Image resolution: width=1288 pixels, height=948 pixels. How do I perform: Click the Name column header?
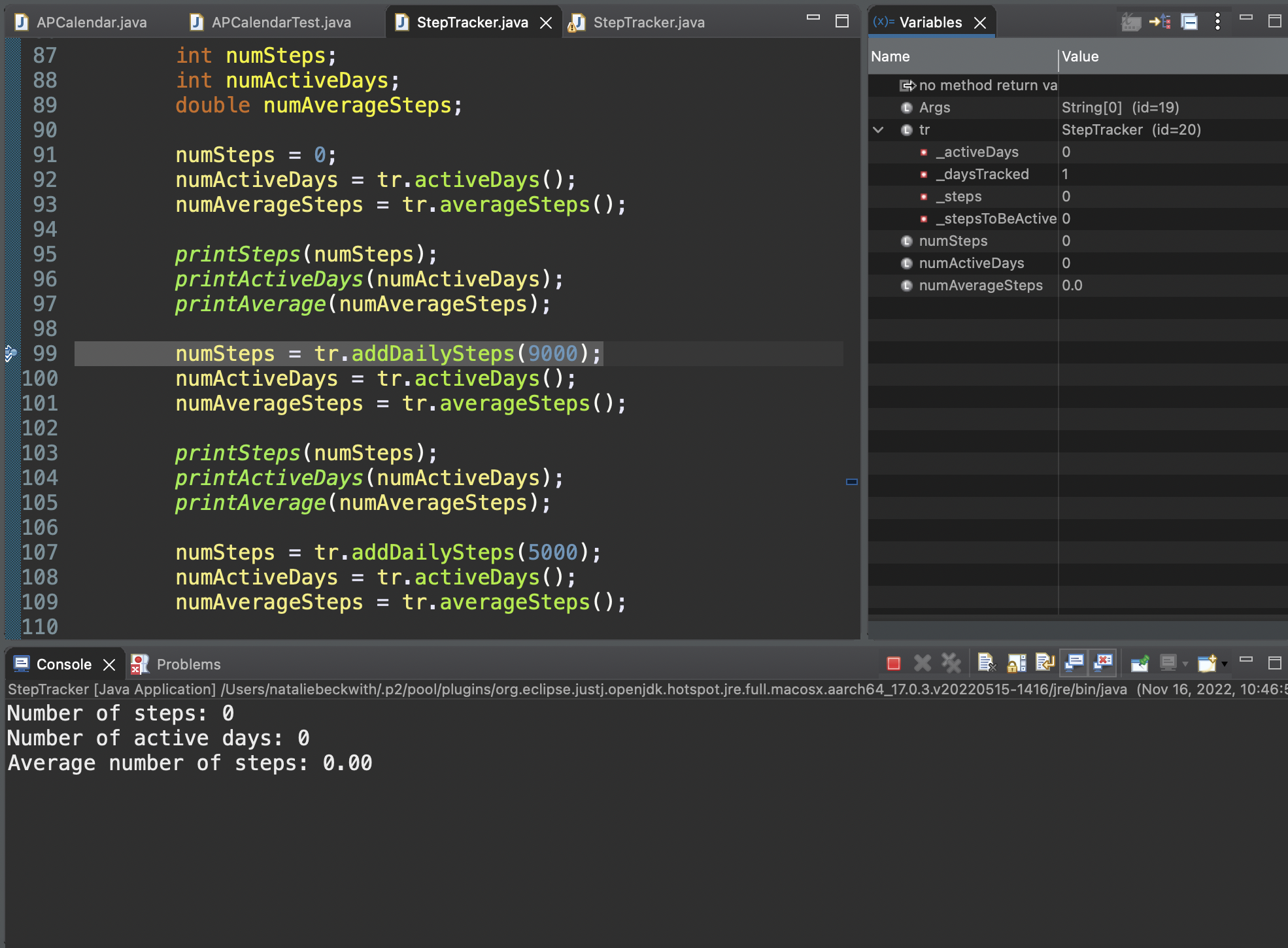[x=890, y=57]
